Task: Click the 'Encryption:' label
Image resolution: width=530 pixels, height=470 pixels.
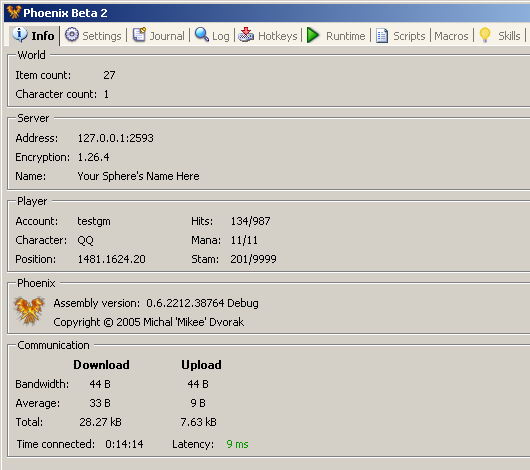Action: point(43,157)
